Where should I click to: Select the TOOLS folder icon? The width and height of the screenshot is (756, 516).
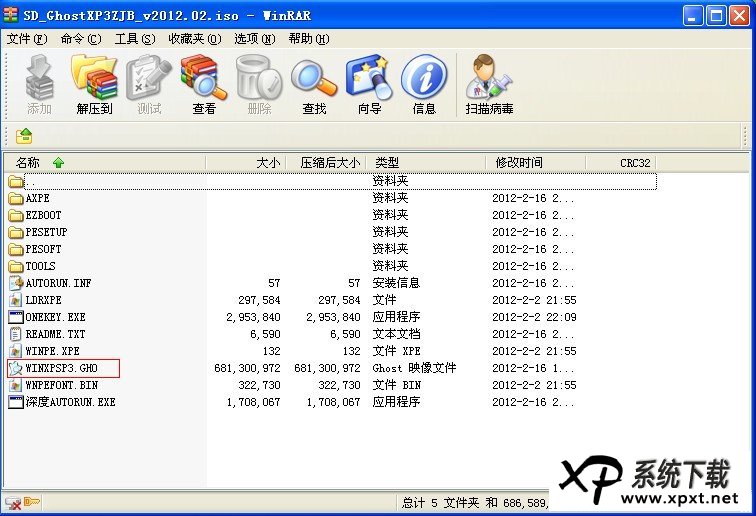[x=16, y=266]
